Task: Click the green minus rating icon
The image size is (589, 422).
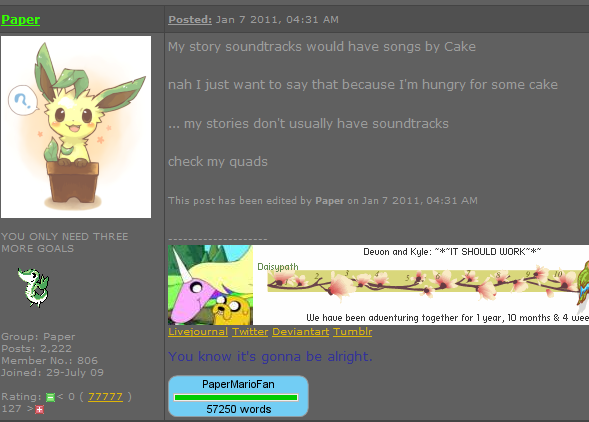Action: [x=50, y=397]
